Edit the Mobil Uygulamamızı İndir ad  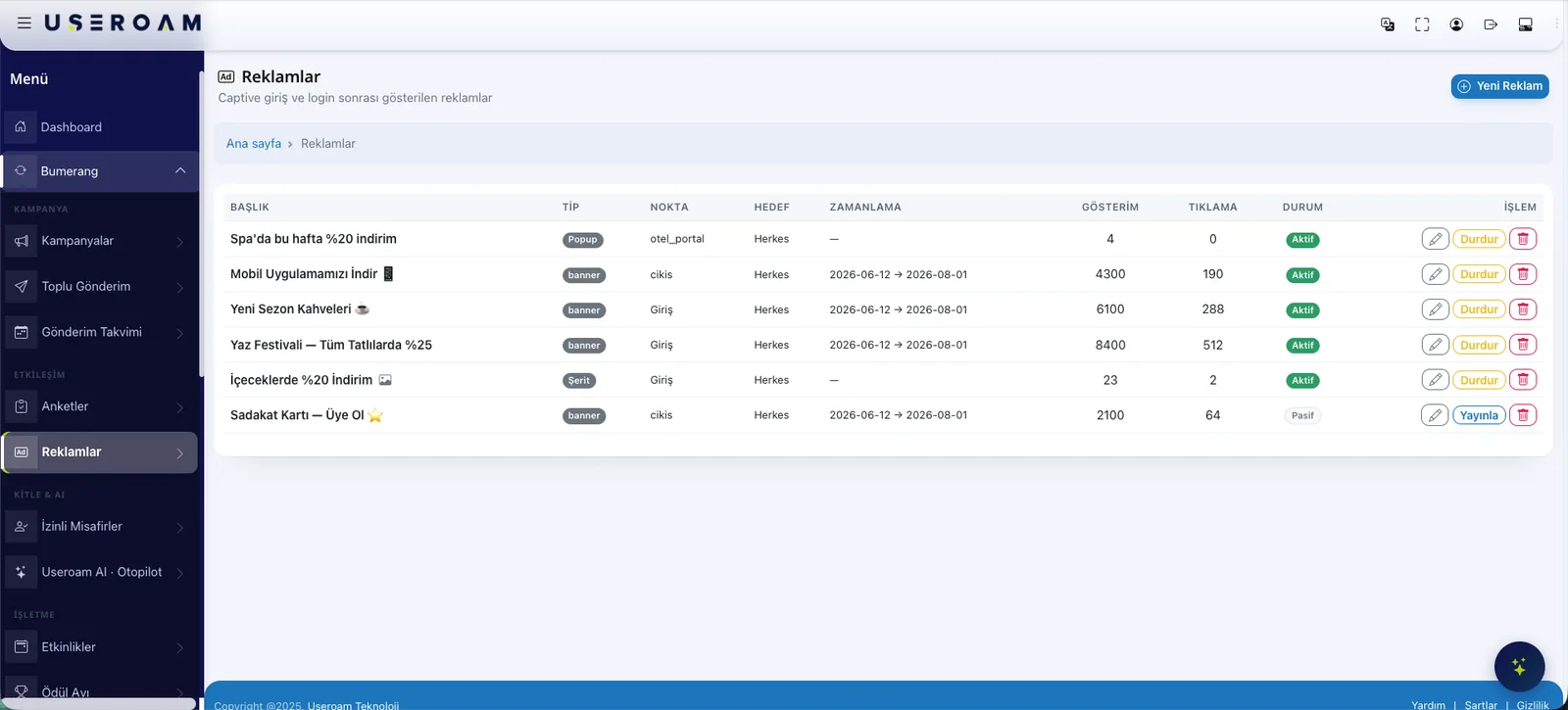(1435, 274)
